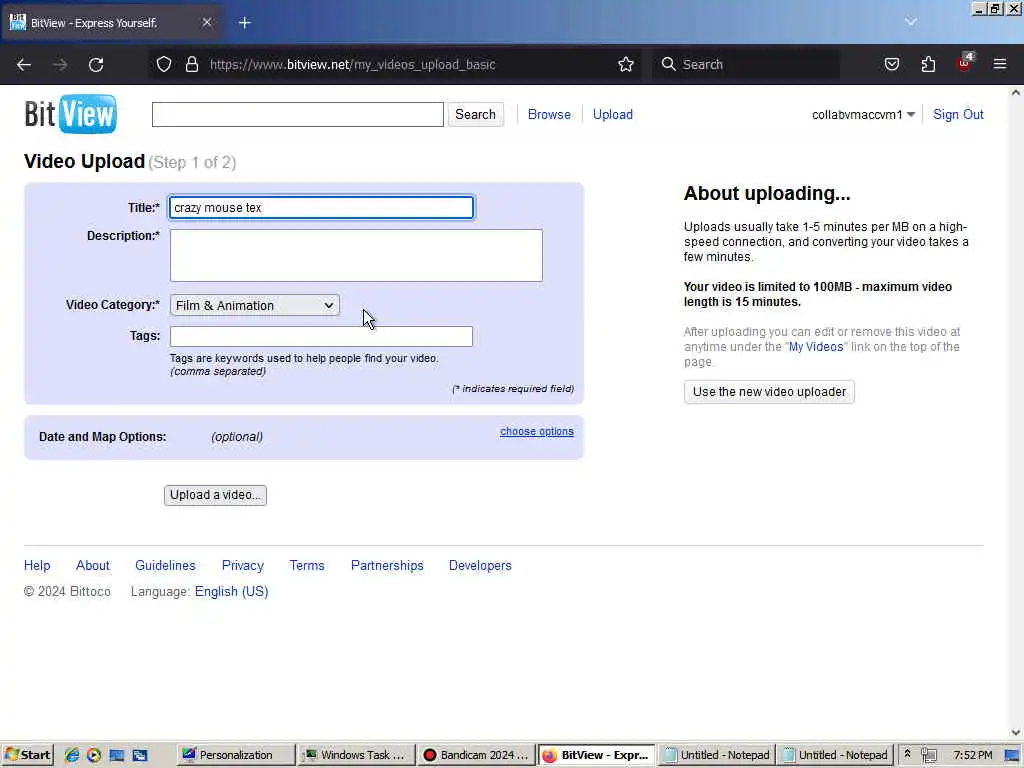The image size is (1024, 768).
Task: Close the BitView browser tab
Action: (206, 22)
